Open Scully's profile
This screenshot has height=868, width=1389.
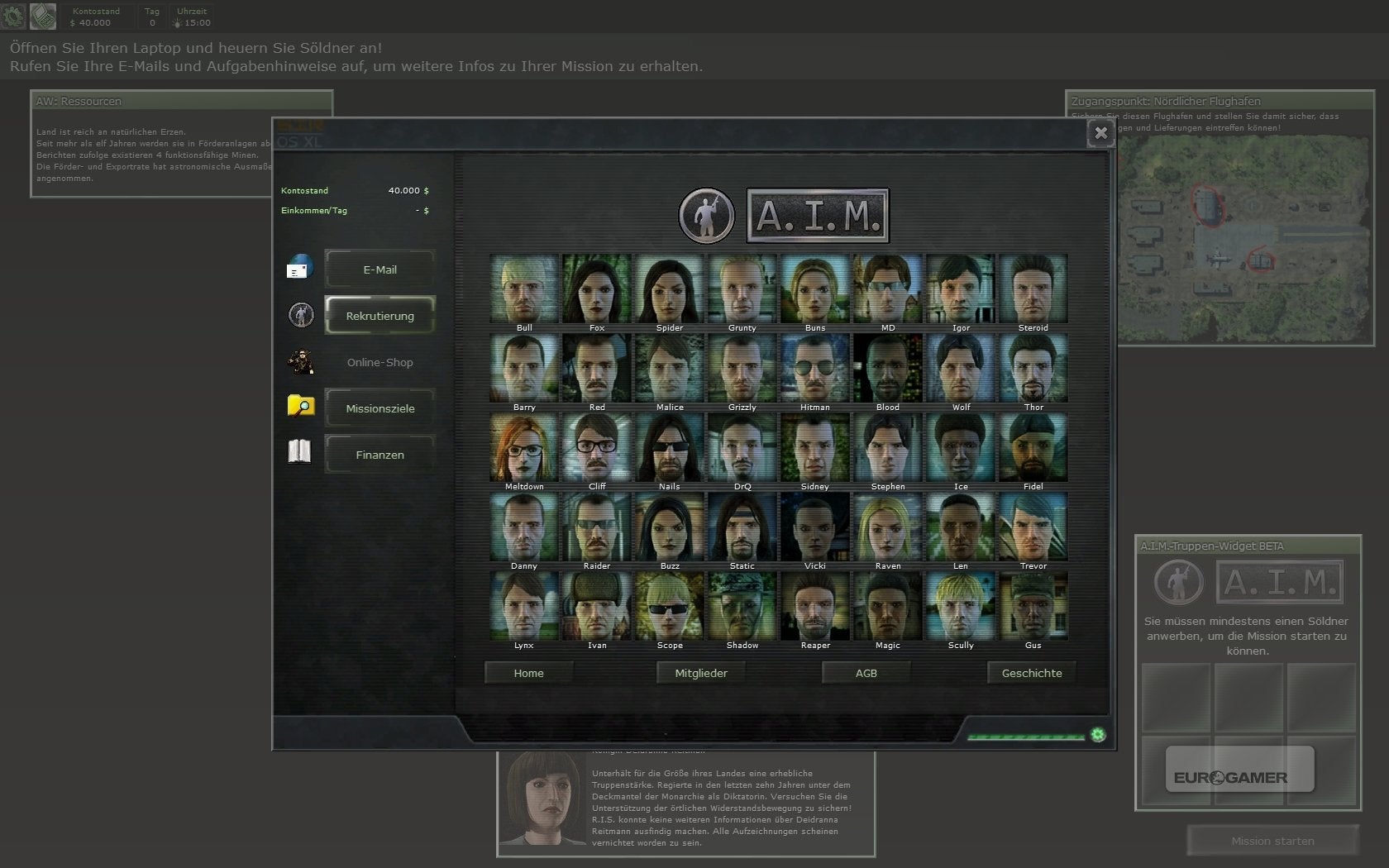961,606
